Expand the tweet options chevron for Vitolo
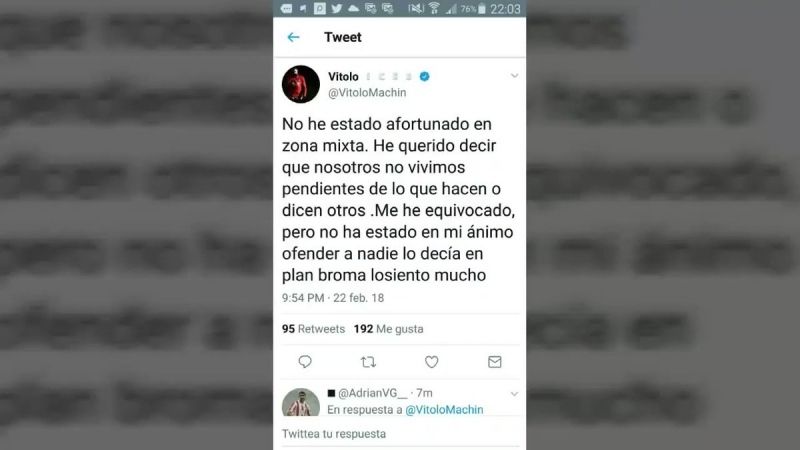 click(x=514, y=76)
